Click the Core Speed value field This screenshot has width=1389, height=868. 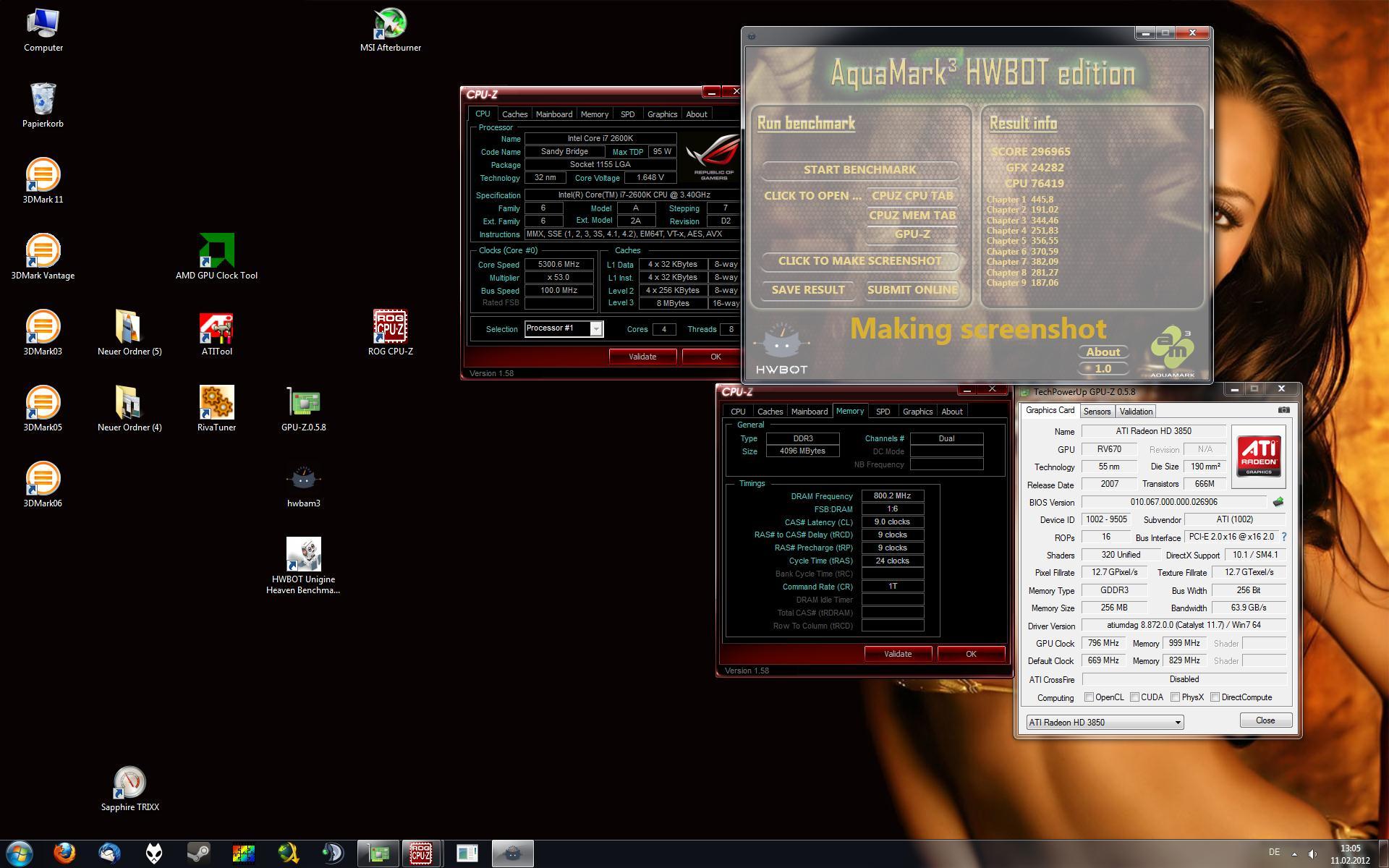point(558,265)
